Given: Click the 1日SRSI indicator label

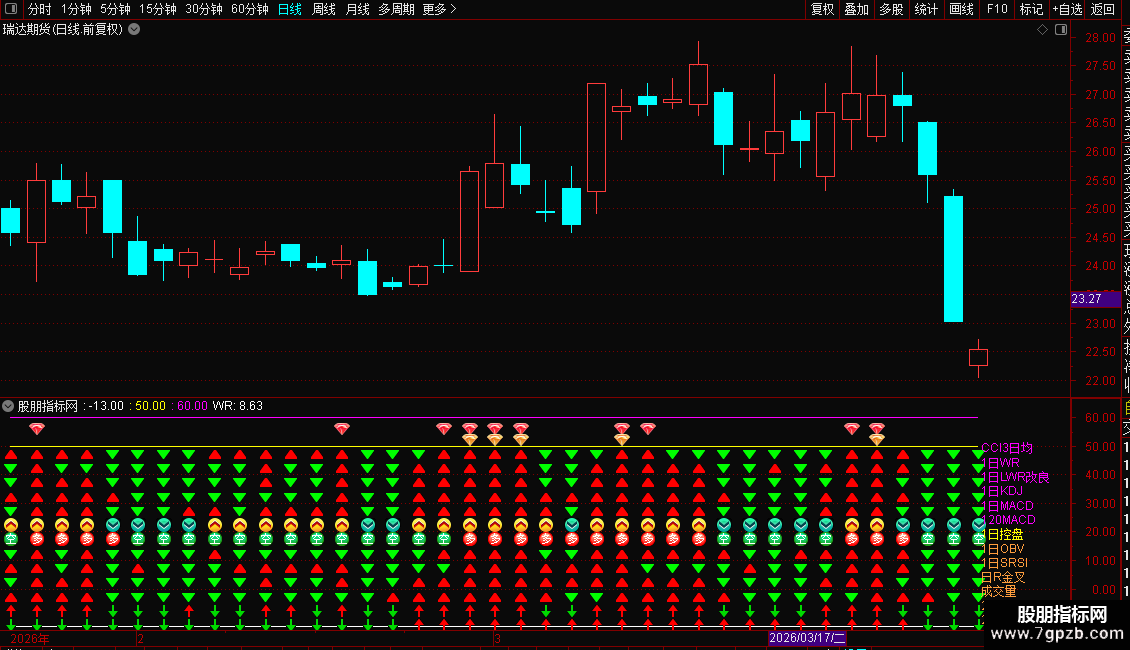Looking at the screenshot, I should [1005, 563].
